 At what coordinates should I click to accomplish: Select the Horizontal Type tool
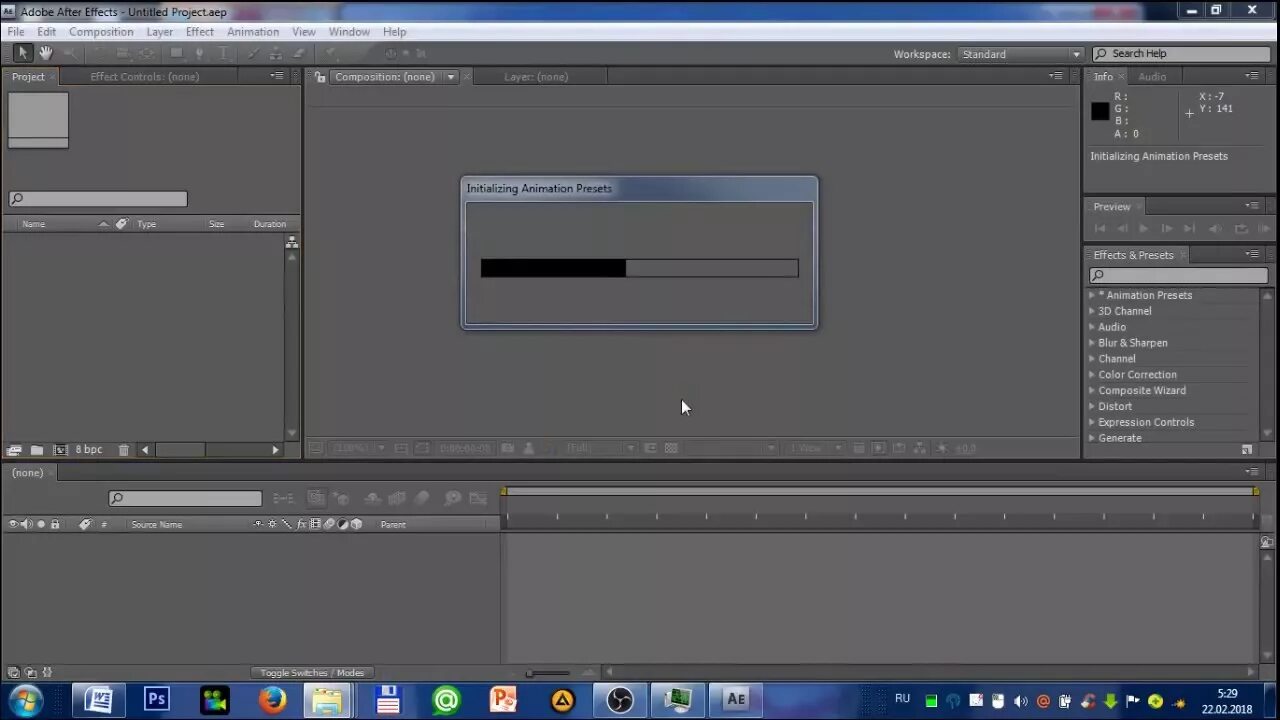[x=224, y=53]
